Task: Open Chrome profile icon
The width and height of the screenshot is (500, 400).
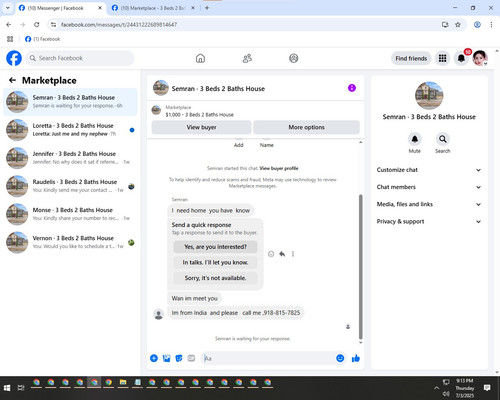Action: tap(477, 24)
